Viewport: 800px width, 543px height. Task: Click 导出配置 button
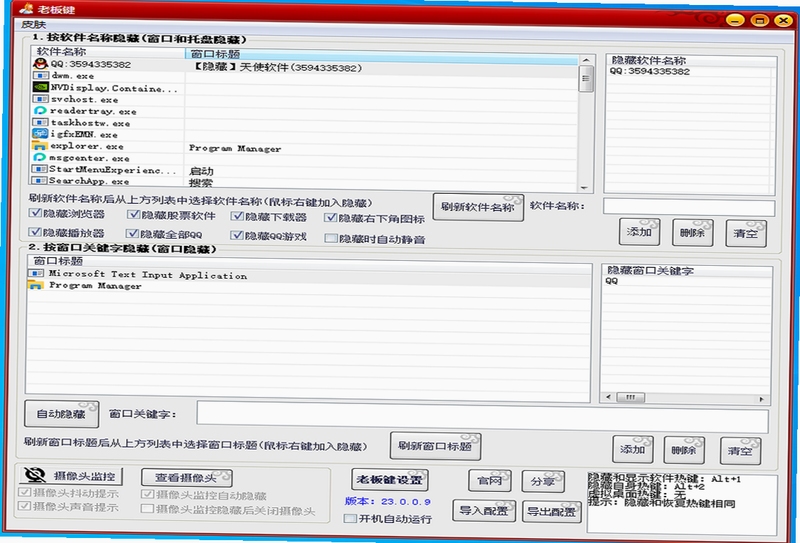(x=552, y=511)
